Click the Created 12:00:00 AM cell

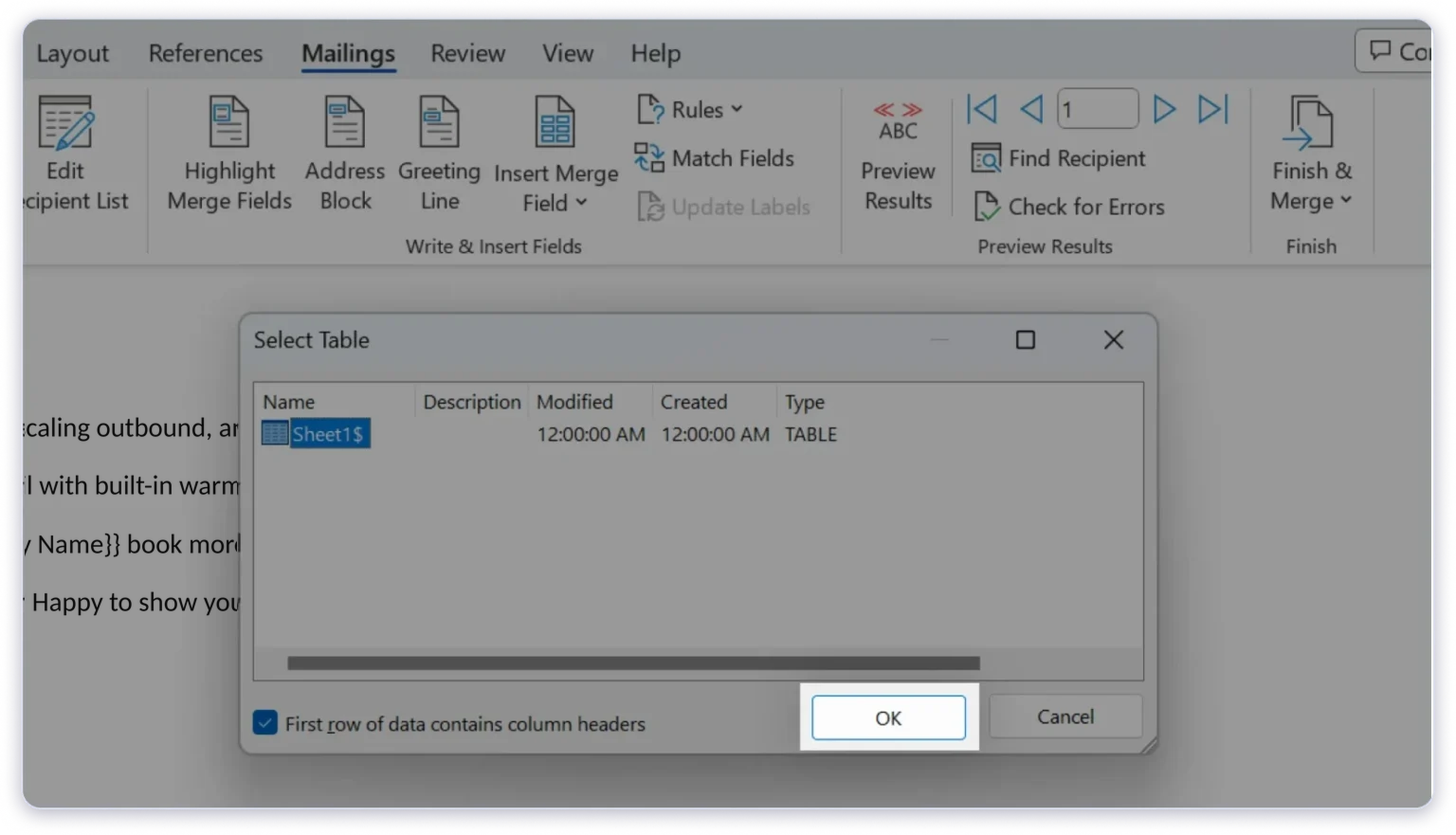click(x=715, y=434)
